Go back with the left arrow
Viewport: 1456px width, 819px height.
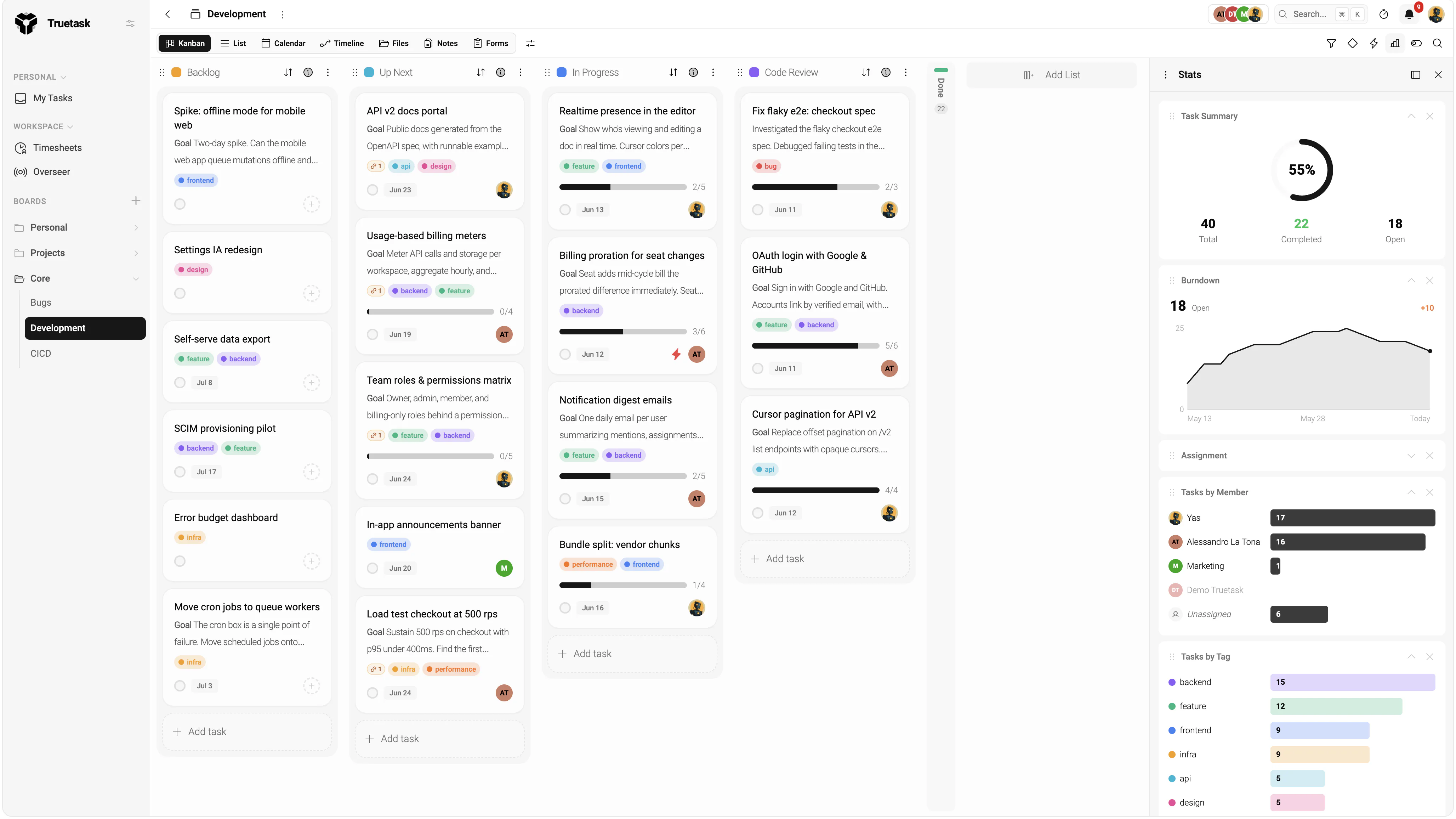click(167, 14)
